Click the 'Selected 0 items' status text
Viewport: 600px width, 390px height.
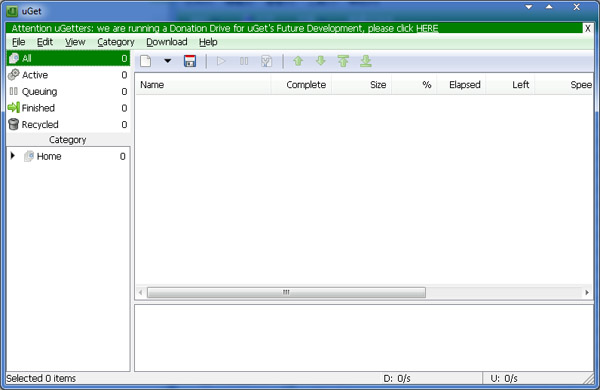coord(41,378)
